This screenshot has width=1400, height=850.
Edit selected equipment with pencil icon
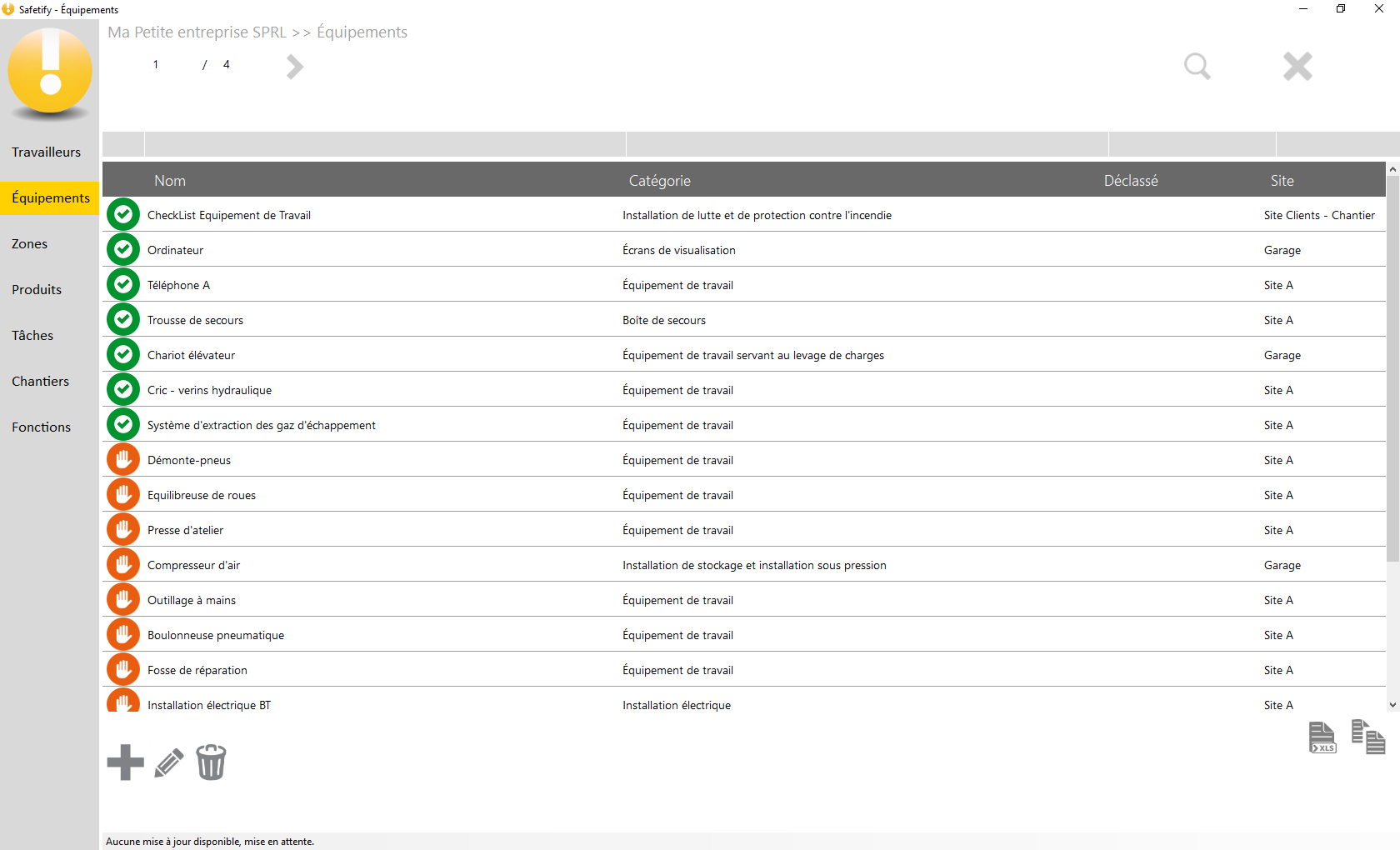pos(169,762)
